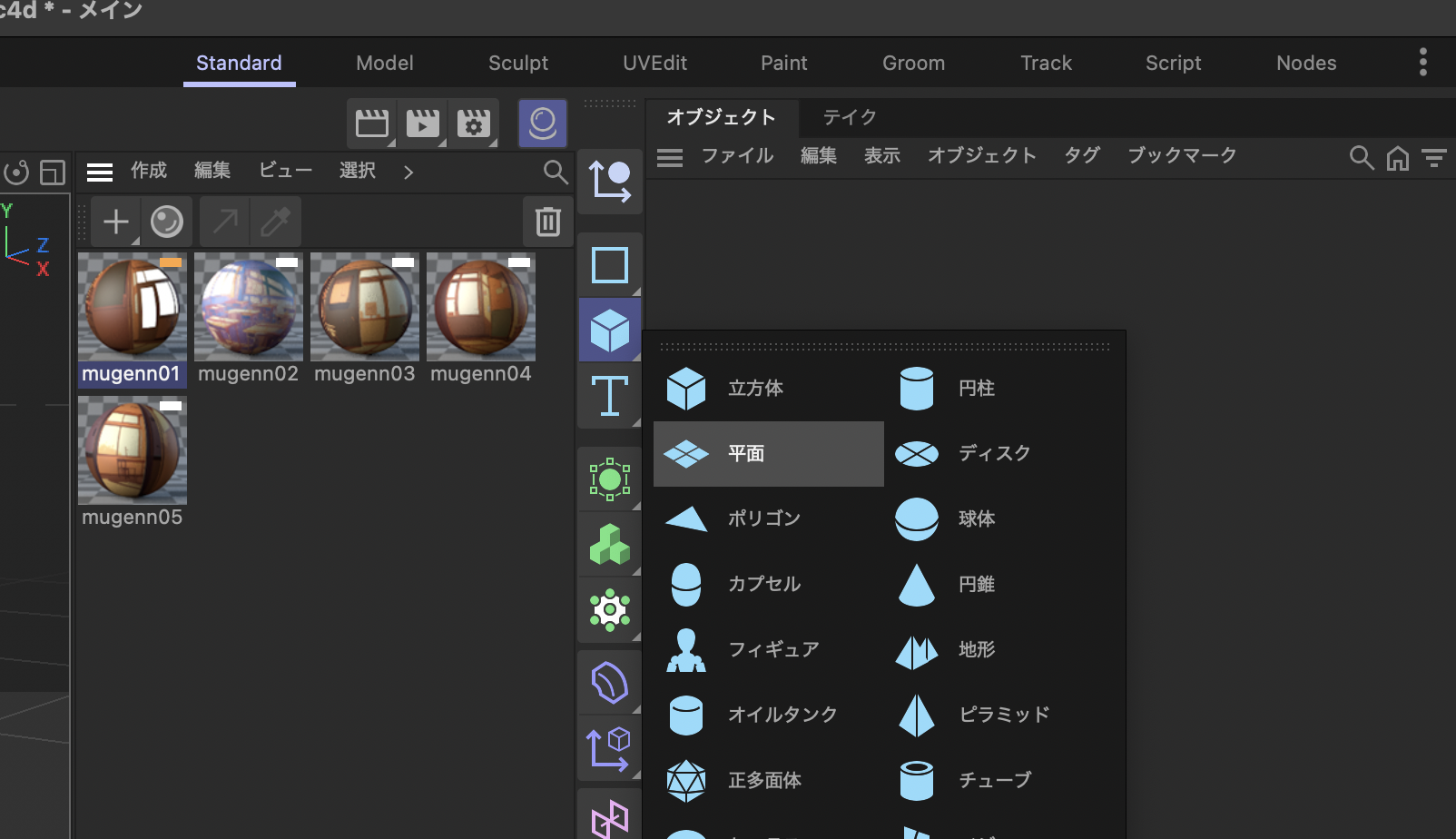Switch to the Sculpt layout tab
Viewport: 1456px width, 839px height.
click(517, 63)
